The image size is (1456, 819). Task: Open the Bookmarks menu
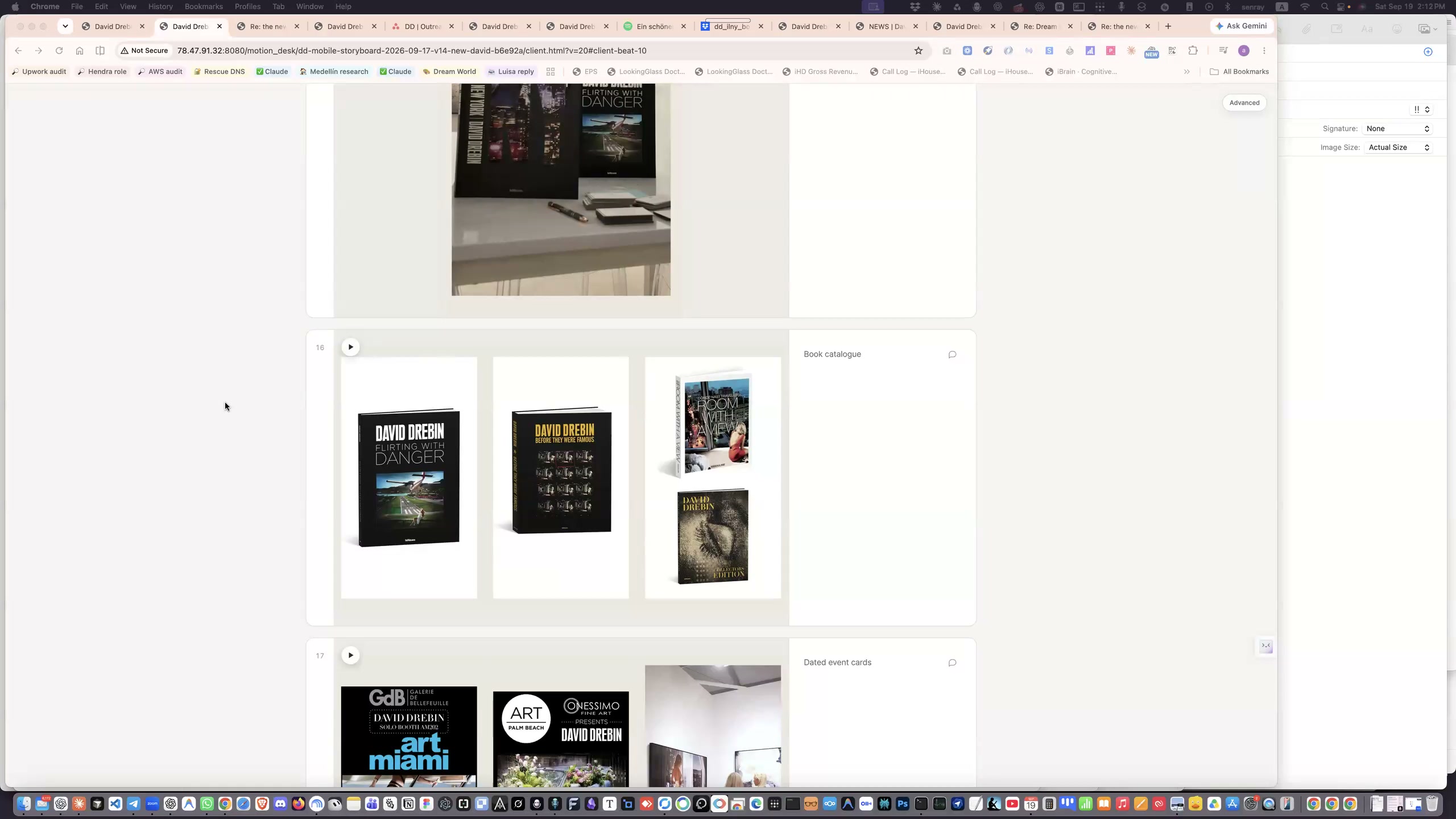pos(204,6)
